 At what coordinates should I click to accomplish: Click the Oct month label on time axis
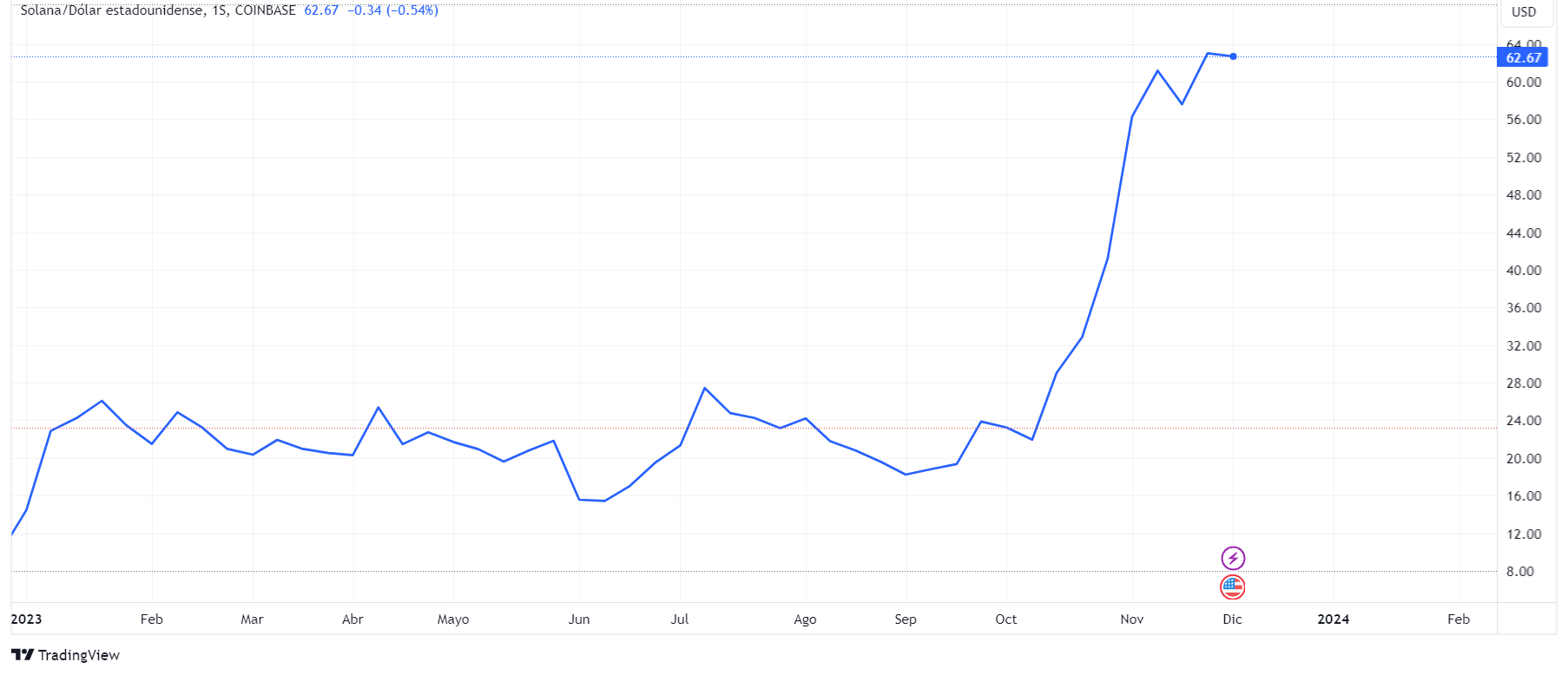click(x=1005, y=619)
